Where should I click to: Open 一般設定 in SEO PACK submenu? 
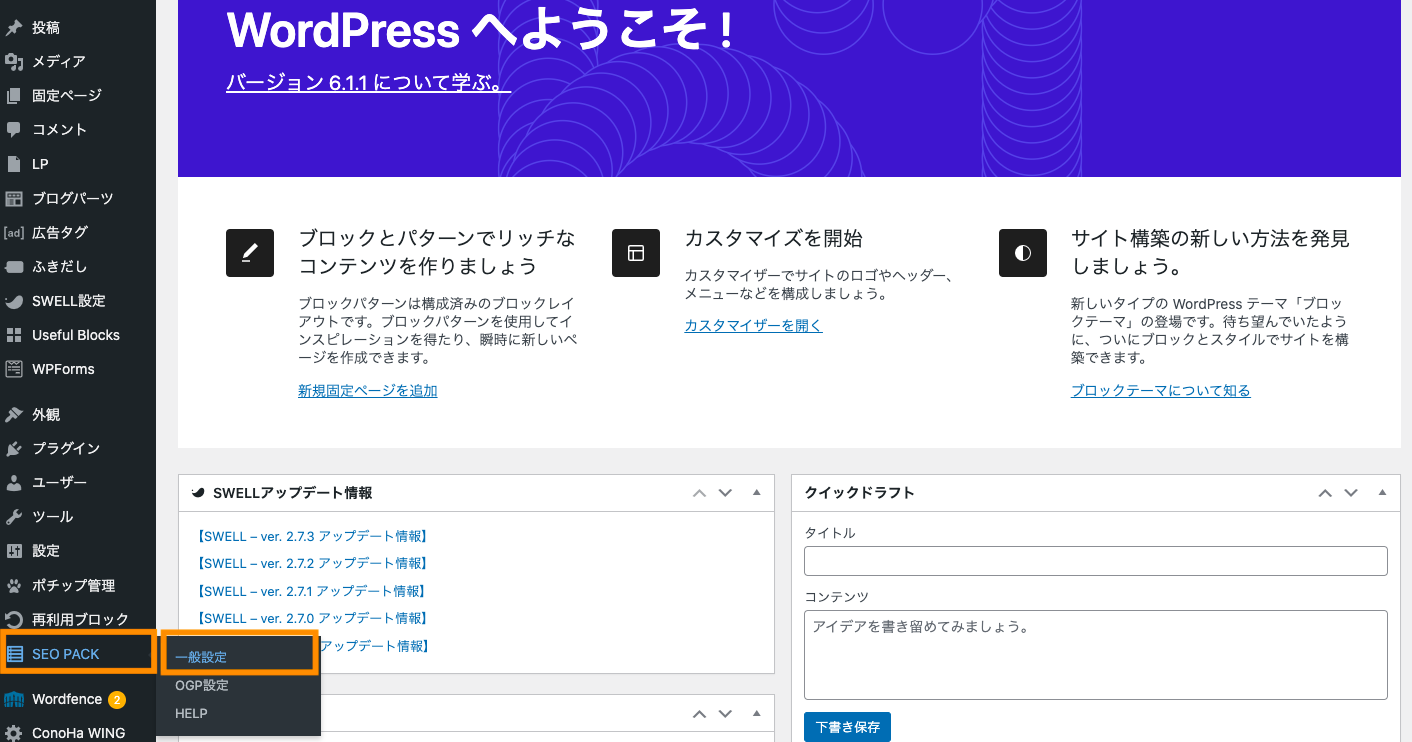point(201,657)
